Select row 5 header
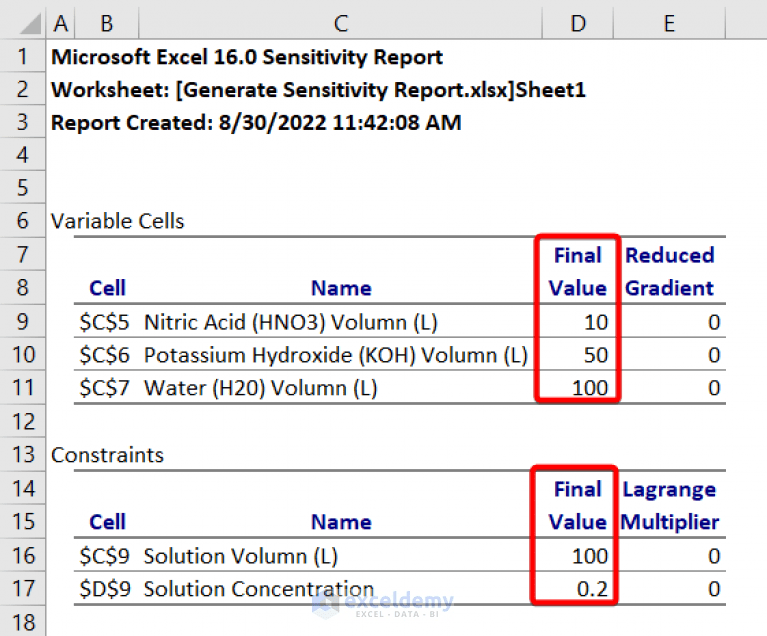 tap(23, 188)
